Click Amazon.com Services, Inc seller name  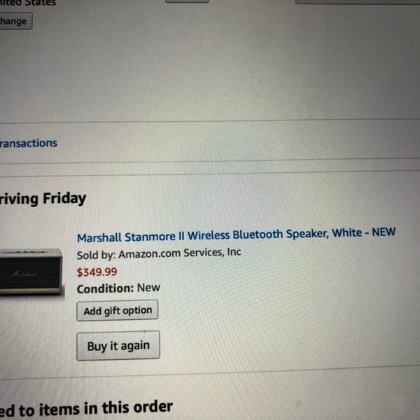(180, 253)
